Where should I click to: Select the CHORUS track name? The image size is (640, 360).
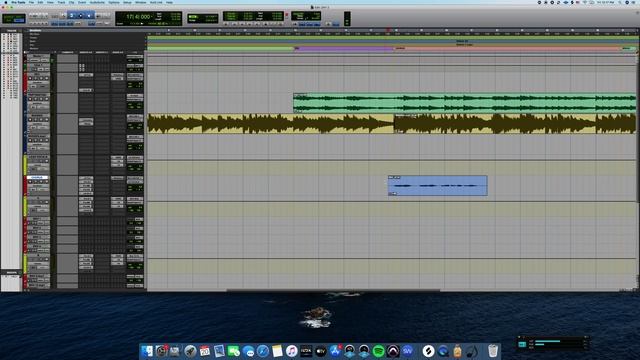(37, 178)
